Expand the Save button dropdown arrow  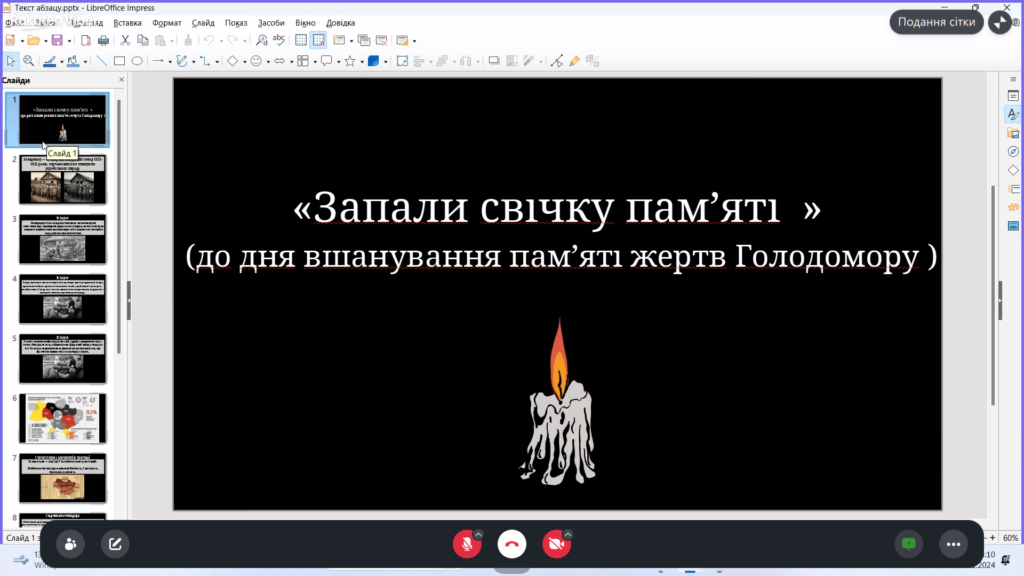tap(68, 41)
